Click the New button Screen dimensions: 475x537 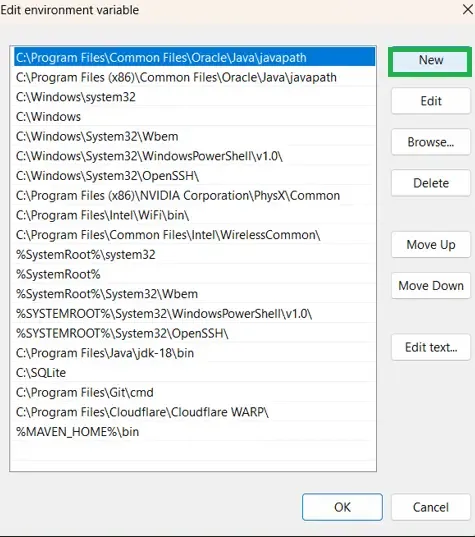[430, 61]
